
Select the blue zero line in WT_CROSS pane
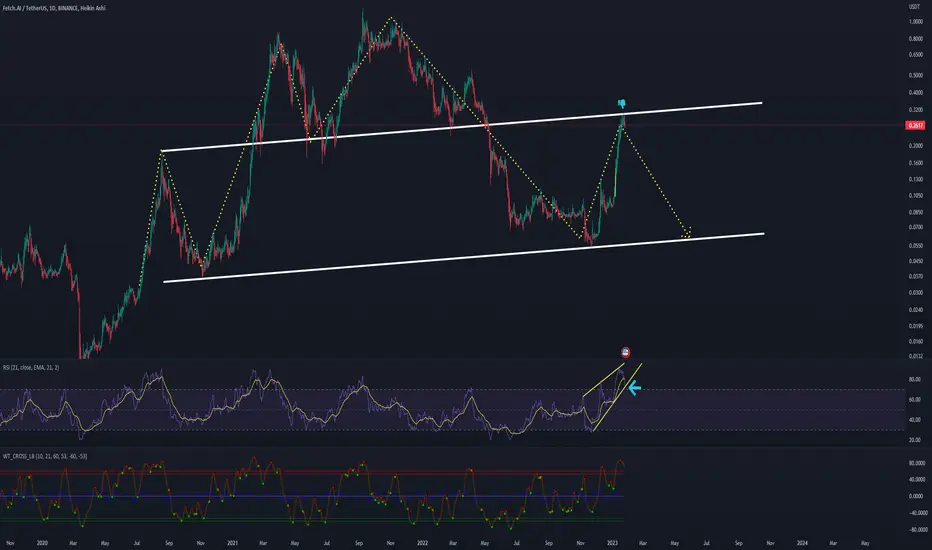312,496
